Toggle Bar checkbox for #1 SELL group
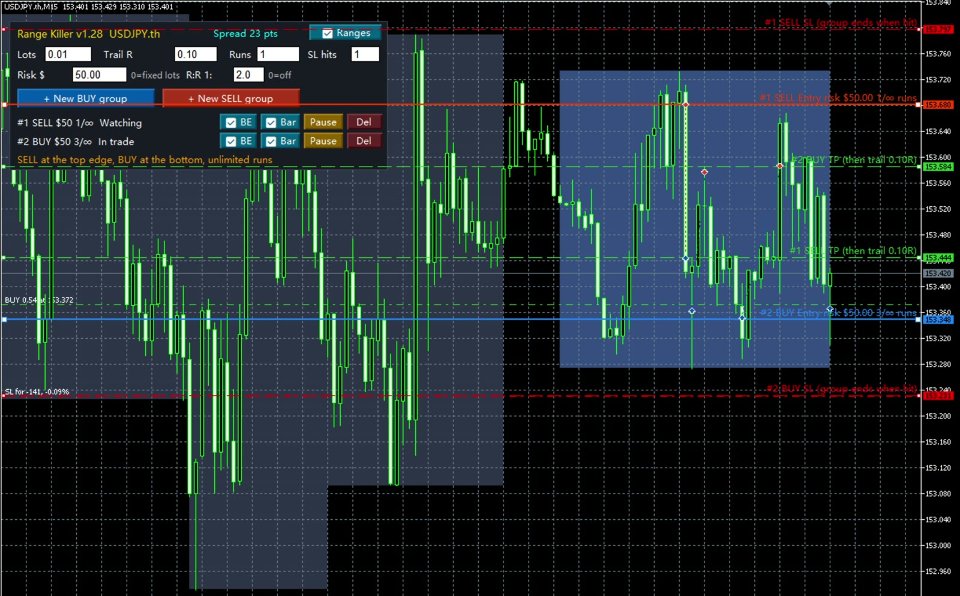Screen dimensions: 960x596 (x=271, y=123)
